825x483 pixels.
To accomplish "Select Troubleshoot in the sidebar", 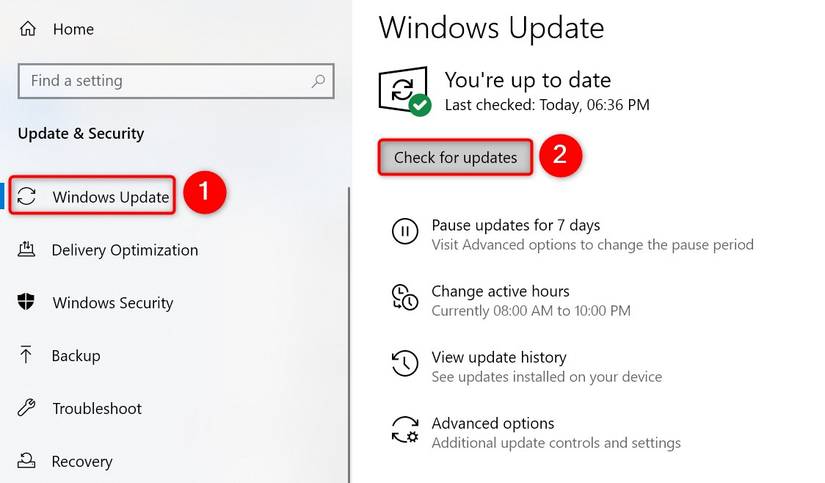I will click(x=97, y=408).
